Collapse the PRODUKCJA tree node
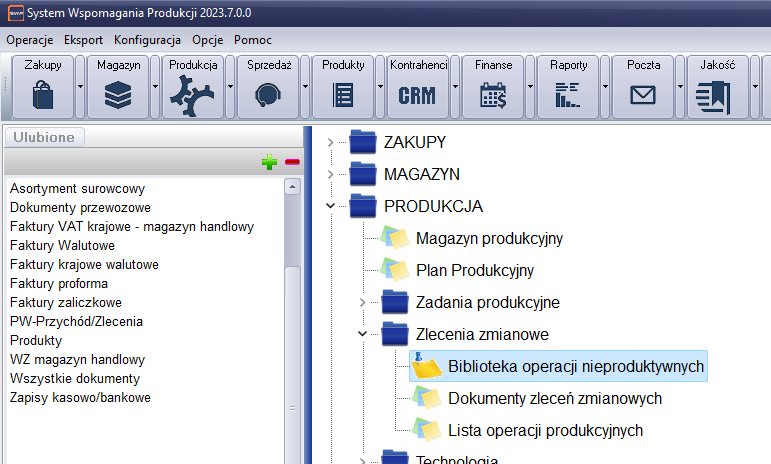Viewport: 771px width, 464px height. [x=330, y=207]
